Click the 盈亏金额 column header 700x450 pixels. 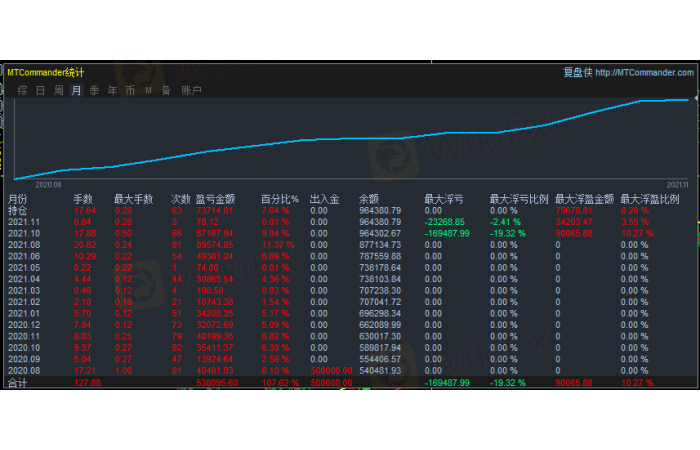(214, 200)
